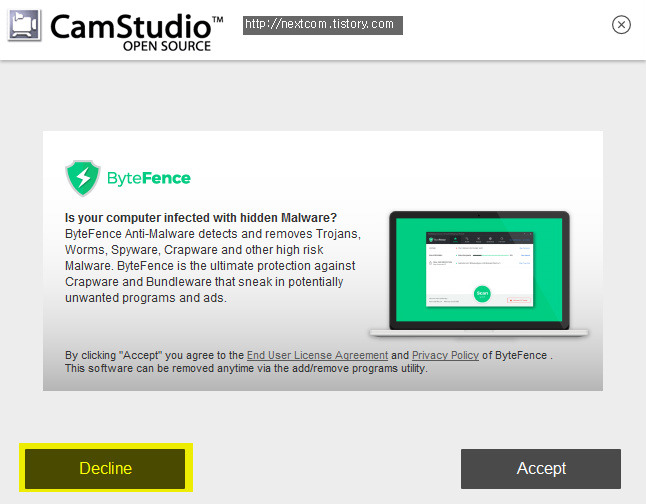Click the ByteFence laptop preview image
The width and height of the screenshot is (646, 504).
pos(479,274)
